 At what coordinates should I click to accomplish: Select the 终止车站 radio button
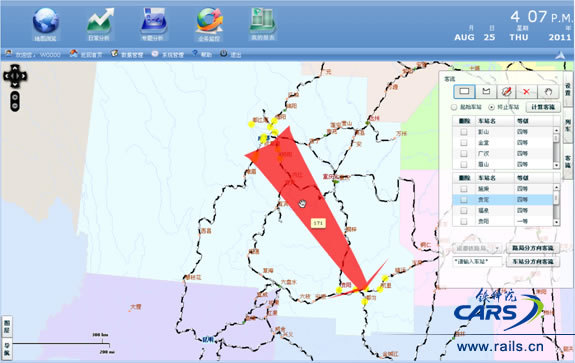[x=491, y=107]
